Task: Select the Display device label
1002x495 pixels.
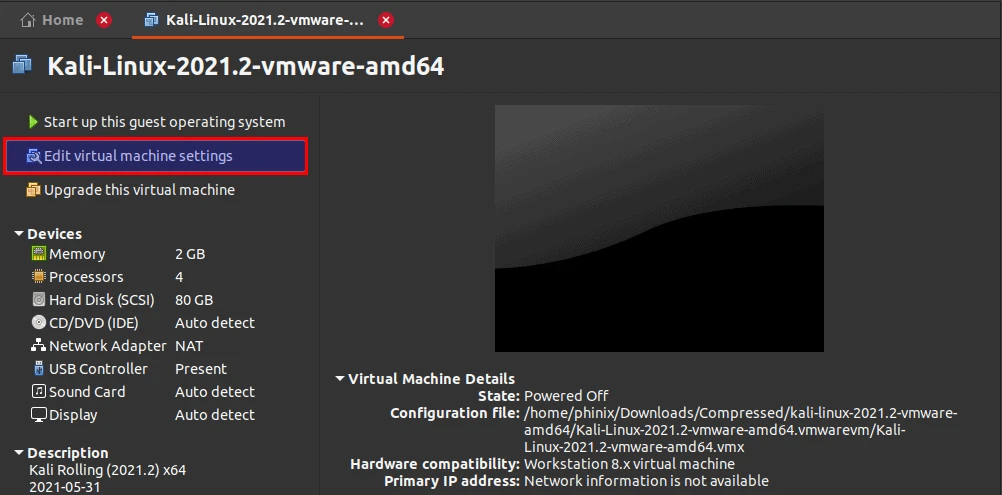Action: [73, 415]
